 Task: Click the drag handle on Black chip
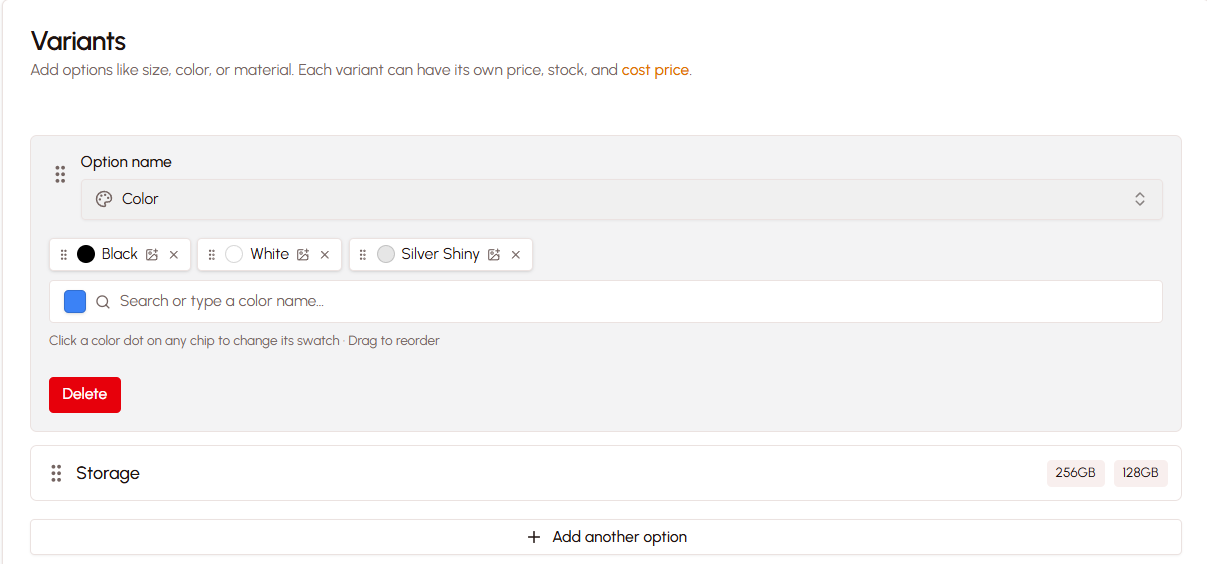click(64, 255)
